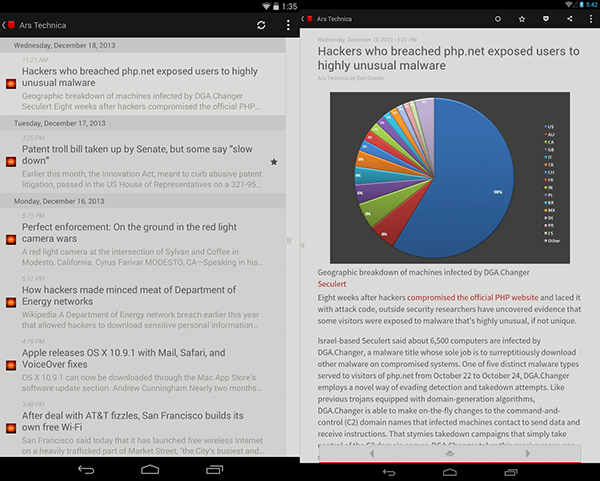The height and width of the screenshot is (481, 600).
Task: Open the overflow menu in the article view
Action: pos(591,19)
